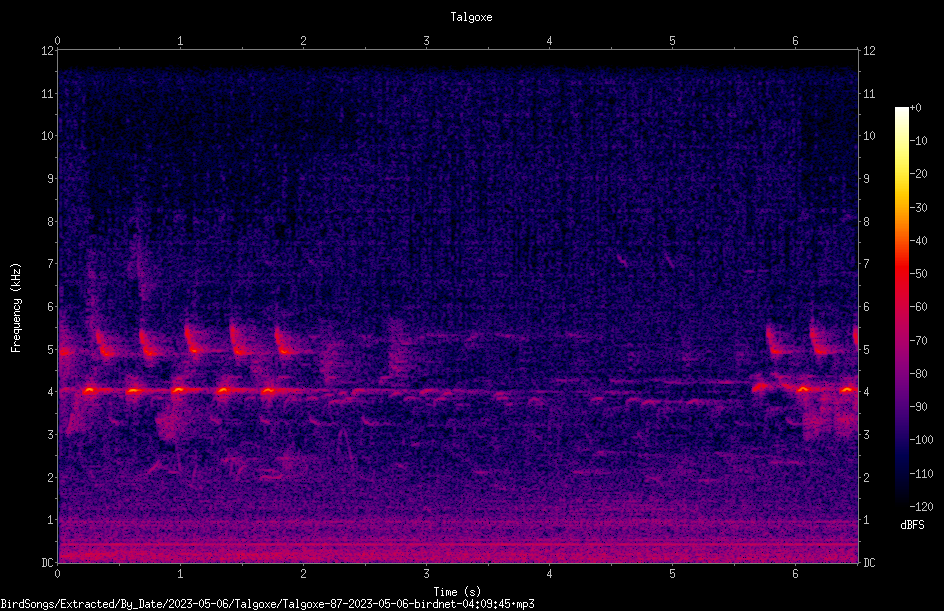
Task: Click the Talgoxe title at top
Action: coord(471,17)
